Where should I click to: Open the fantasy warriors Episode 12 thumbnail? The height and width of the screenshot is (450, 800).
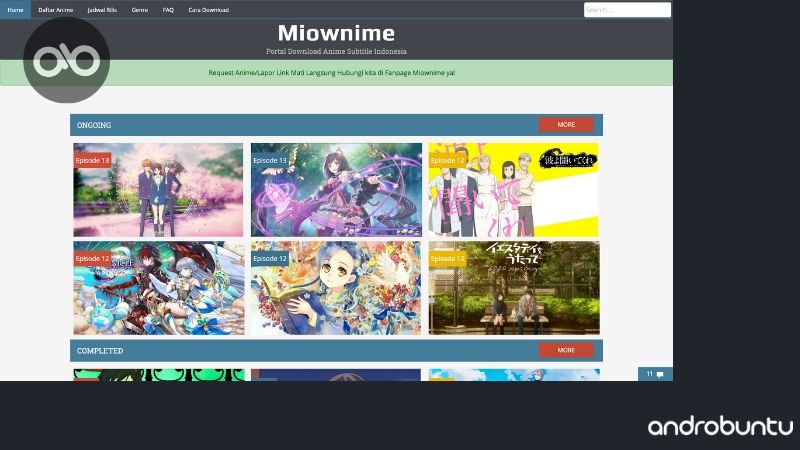point(159,288)
